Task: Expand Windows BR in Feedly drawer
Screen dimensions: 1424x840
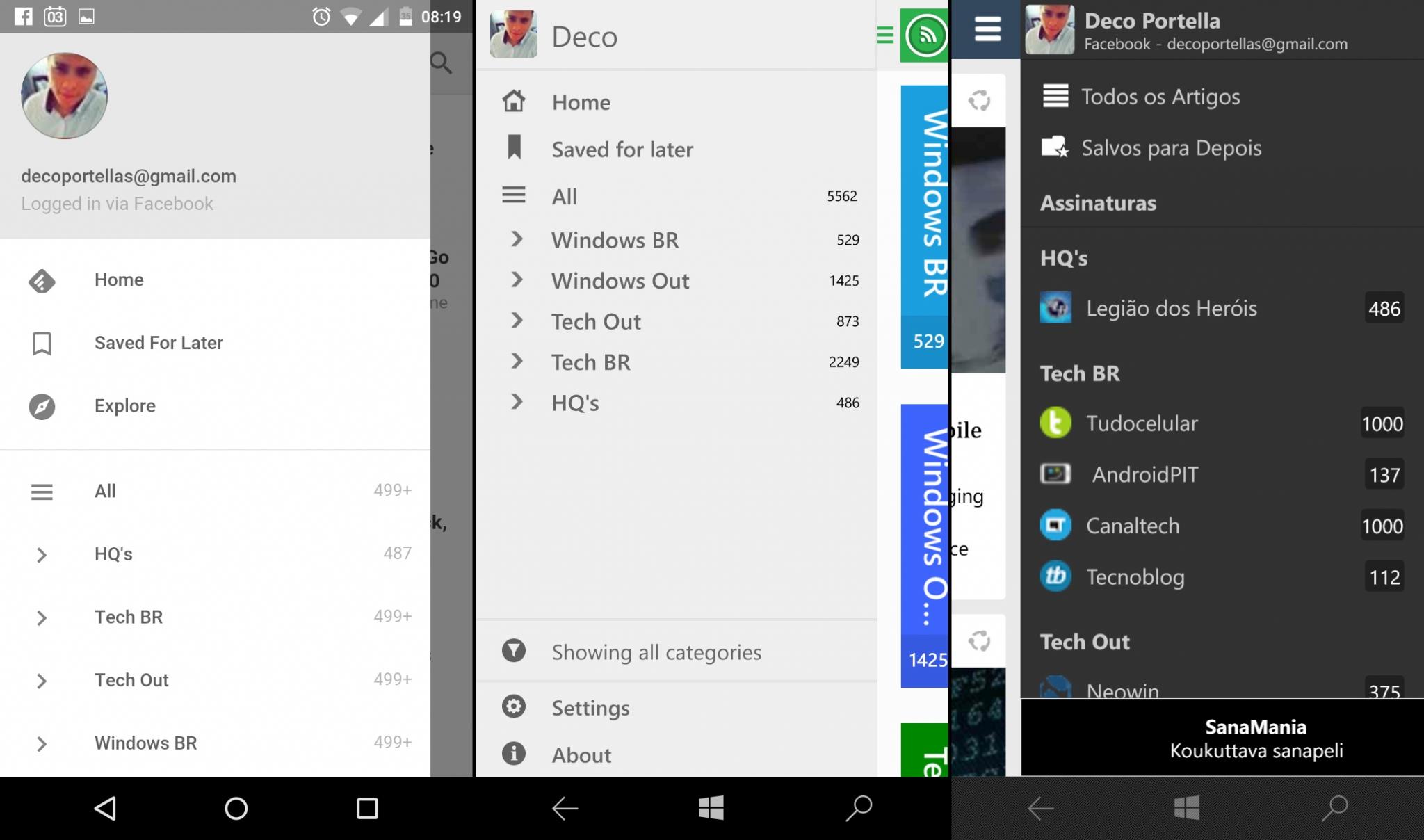Action: [x=42, y=744]
